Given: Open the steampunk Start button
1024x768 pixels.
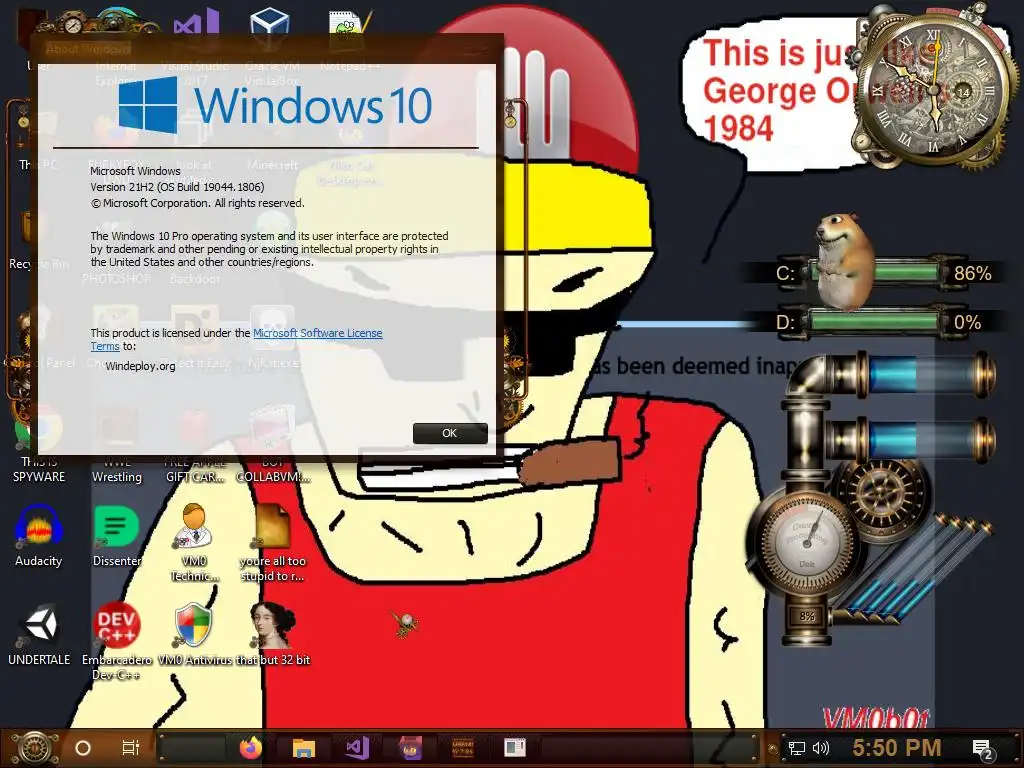Looking at the screenshot, I should click(33, 748).
